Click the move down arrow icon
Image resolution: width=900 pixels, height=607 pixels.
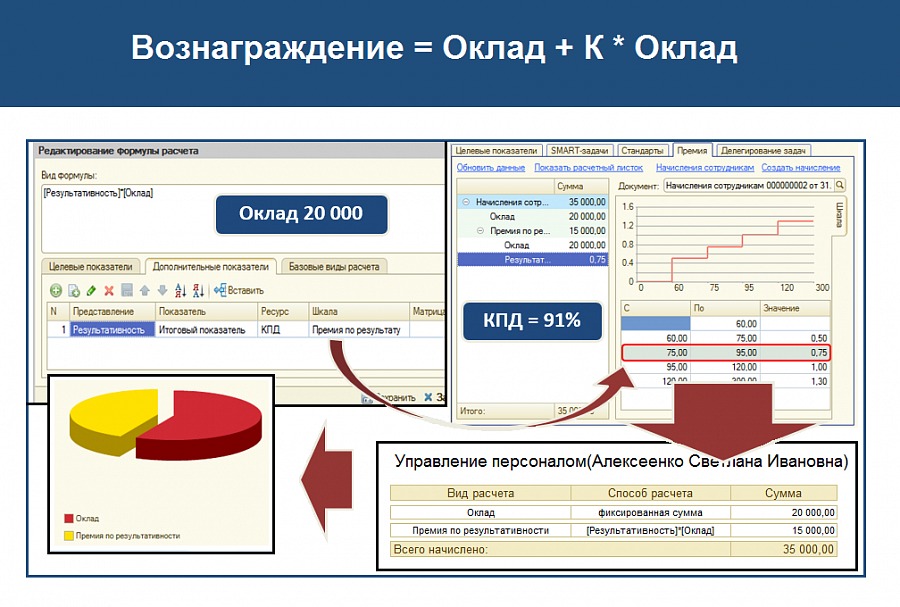click(x=162, y=291)
